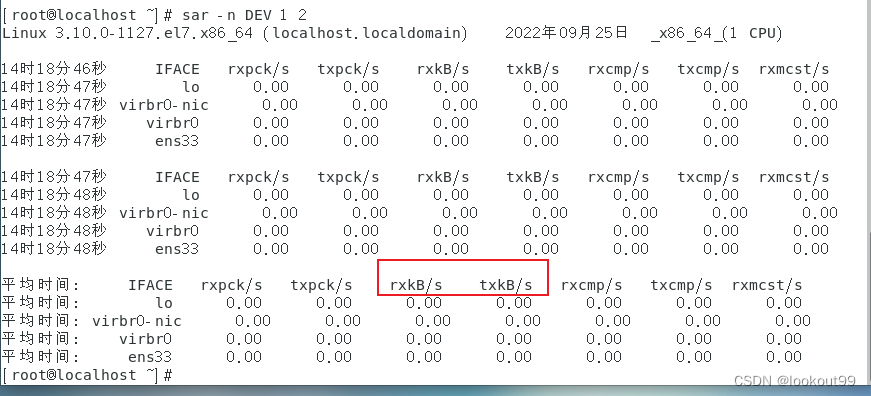This screenshot has height=396, width=871.
Task: Click 'ens33' in the 14时18分48秒 row
Action: pyautogui.click(x=177, y=249)
